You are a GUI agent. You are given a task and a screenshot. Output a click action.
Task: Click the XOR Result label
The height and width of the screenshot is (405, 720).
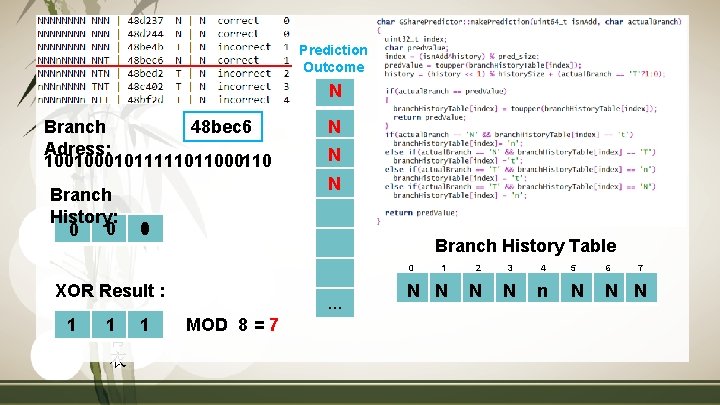(110, 291)
